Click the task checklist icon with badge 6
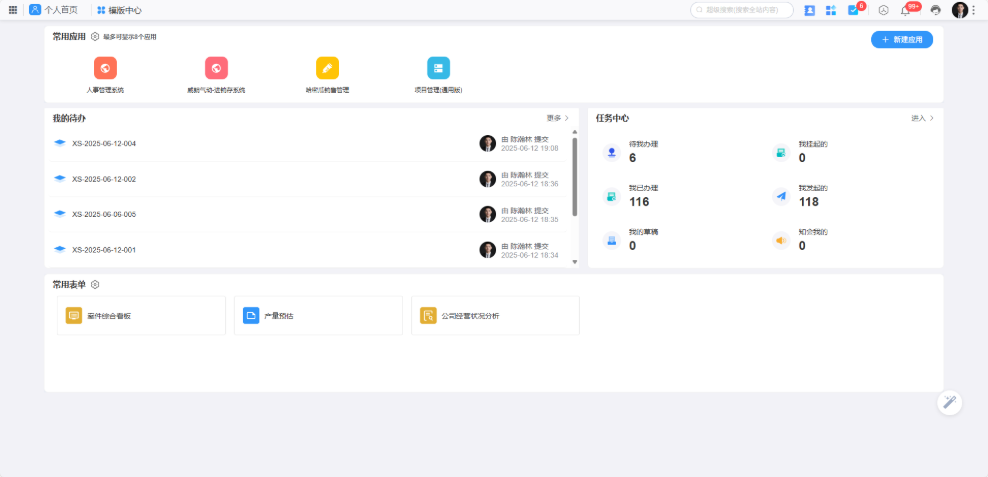This screenshot has height=477, width=988. pyautogui.click(x=853, y=10)
